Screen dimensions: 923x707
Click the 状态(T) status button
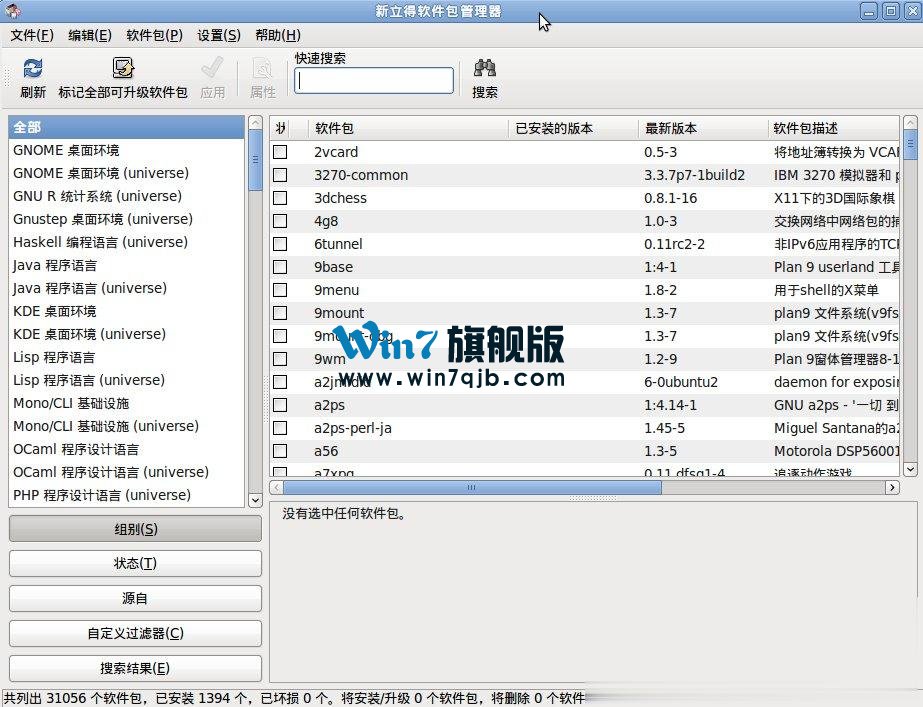(x=135, y=563)
